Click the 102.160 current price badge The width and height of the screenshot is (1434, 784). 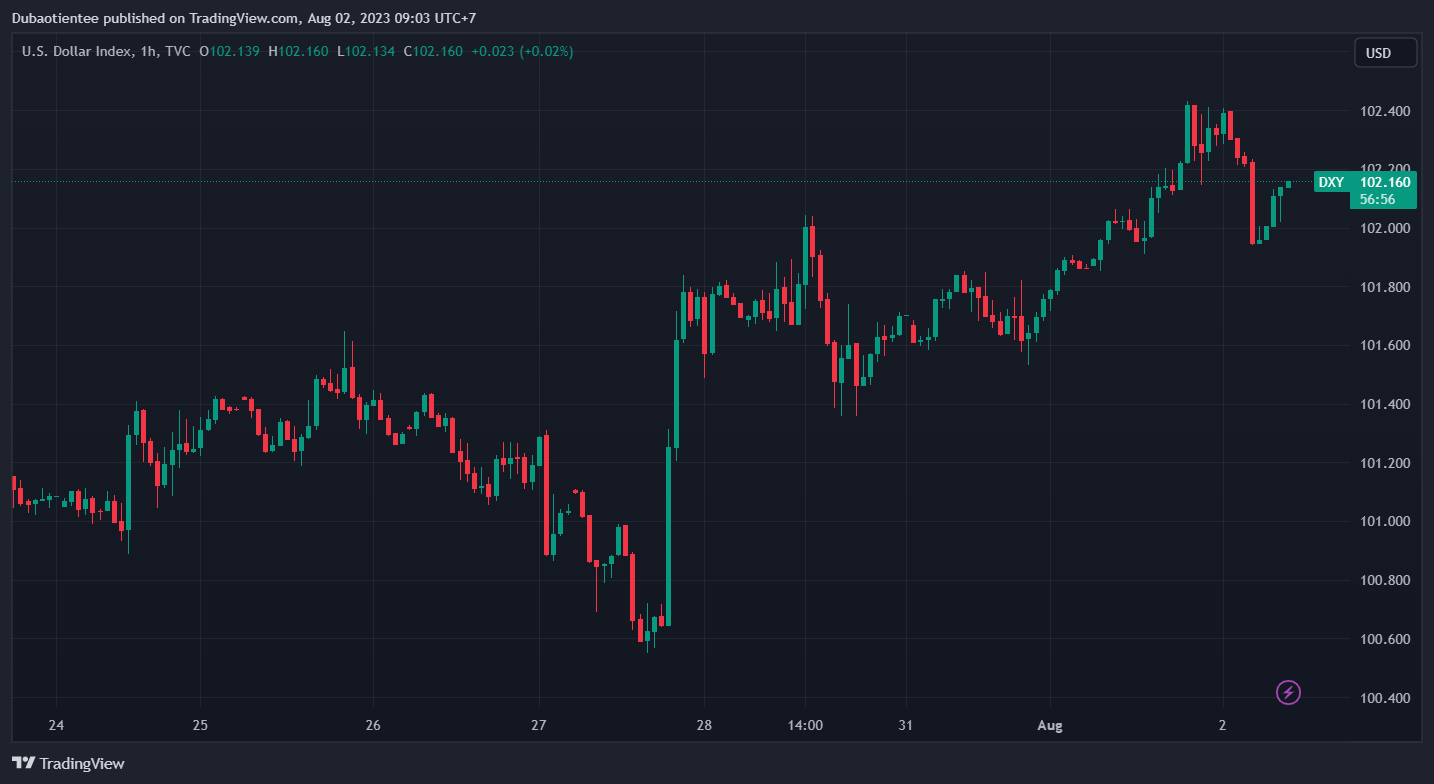pyautogui.click(x=1385, y=182)
